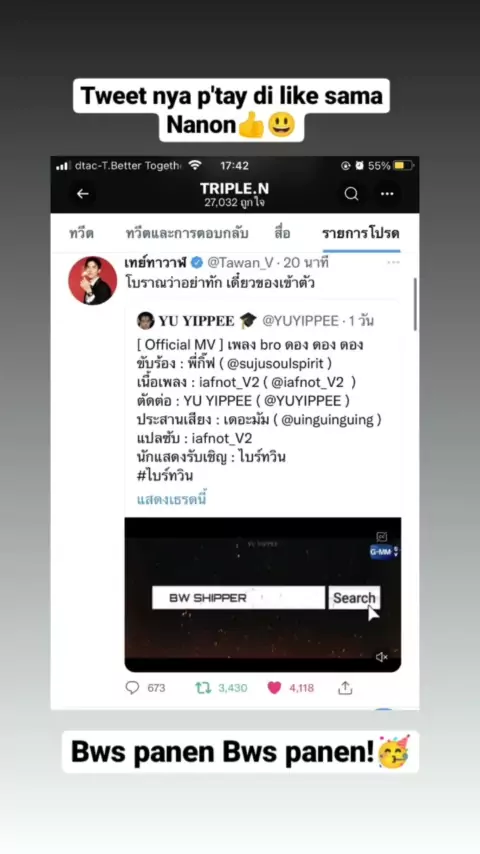Toggle the heart like with 4,118

[x=274, y=688]
